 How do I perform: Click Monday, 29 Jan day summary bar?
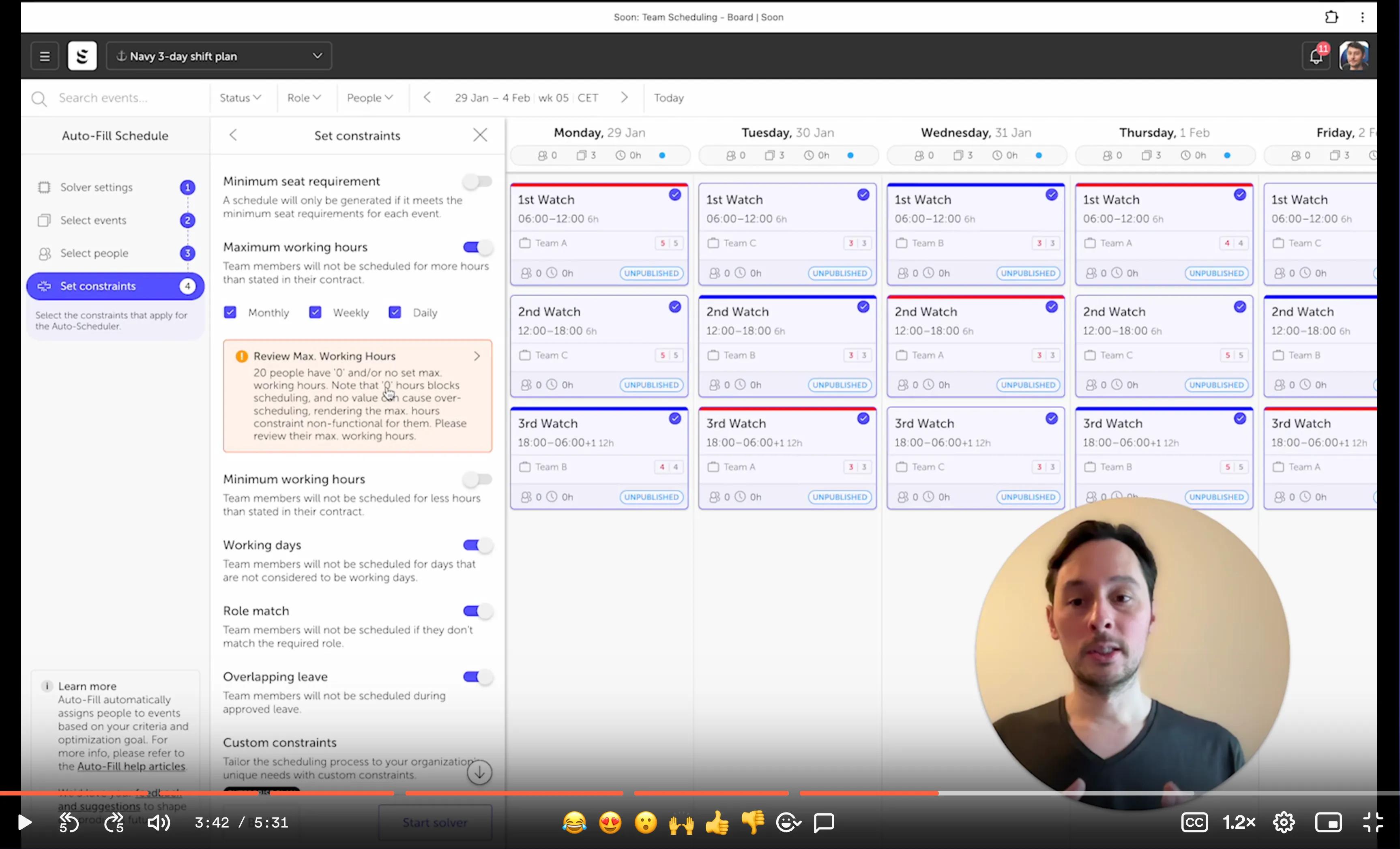pyautogui.click(x=601, y=155)
